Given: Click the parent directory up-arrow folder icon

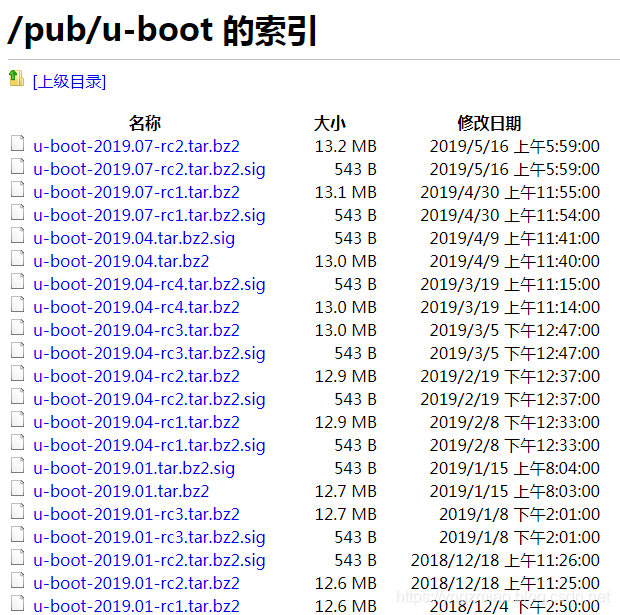Looking at the screenshot, I should (x=17, y=78).
